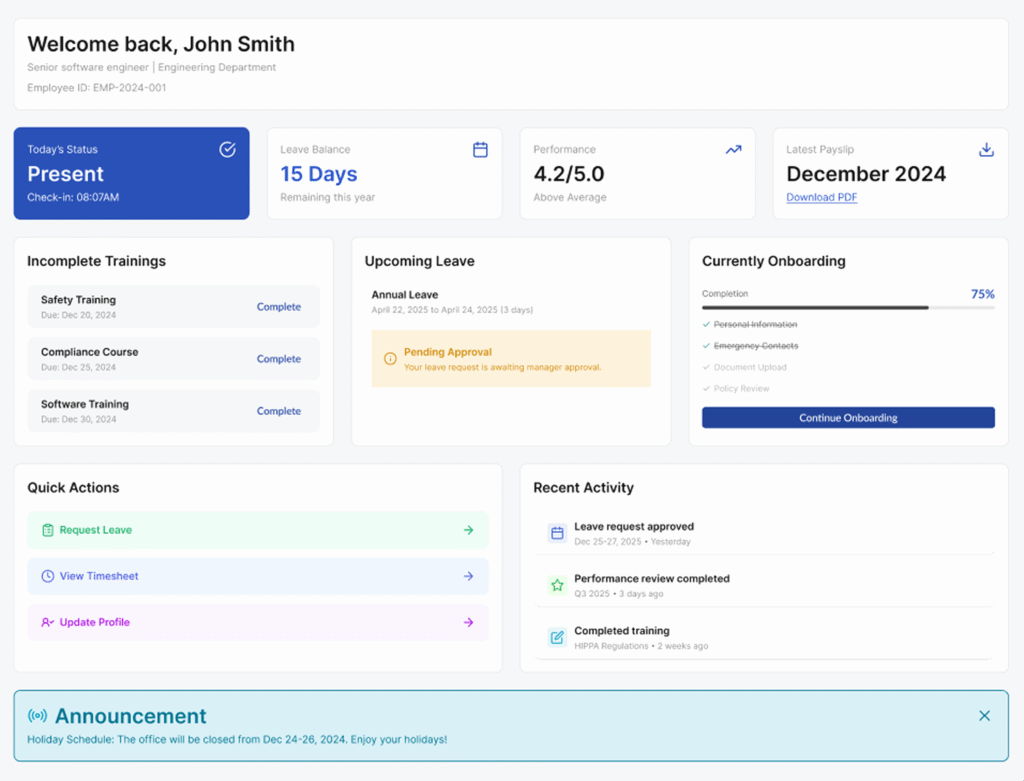
Task: Open Update Profile via its arrow
Action: pyautogui.click(x=468, y=622)
